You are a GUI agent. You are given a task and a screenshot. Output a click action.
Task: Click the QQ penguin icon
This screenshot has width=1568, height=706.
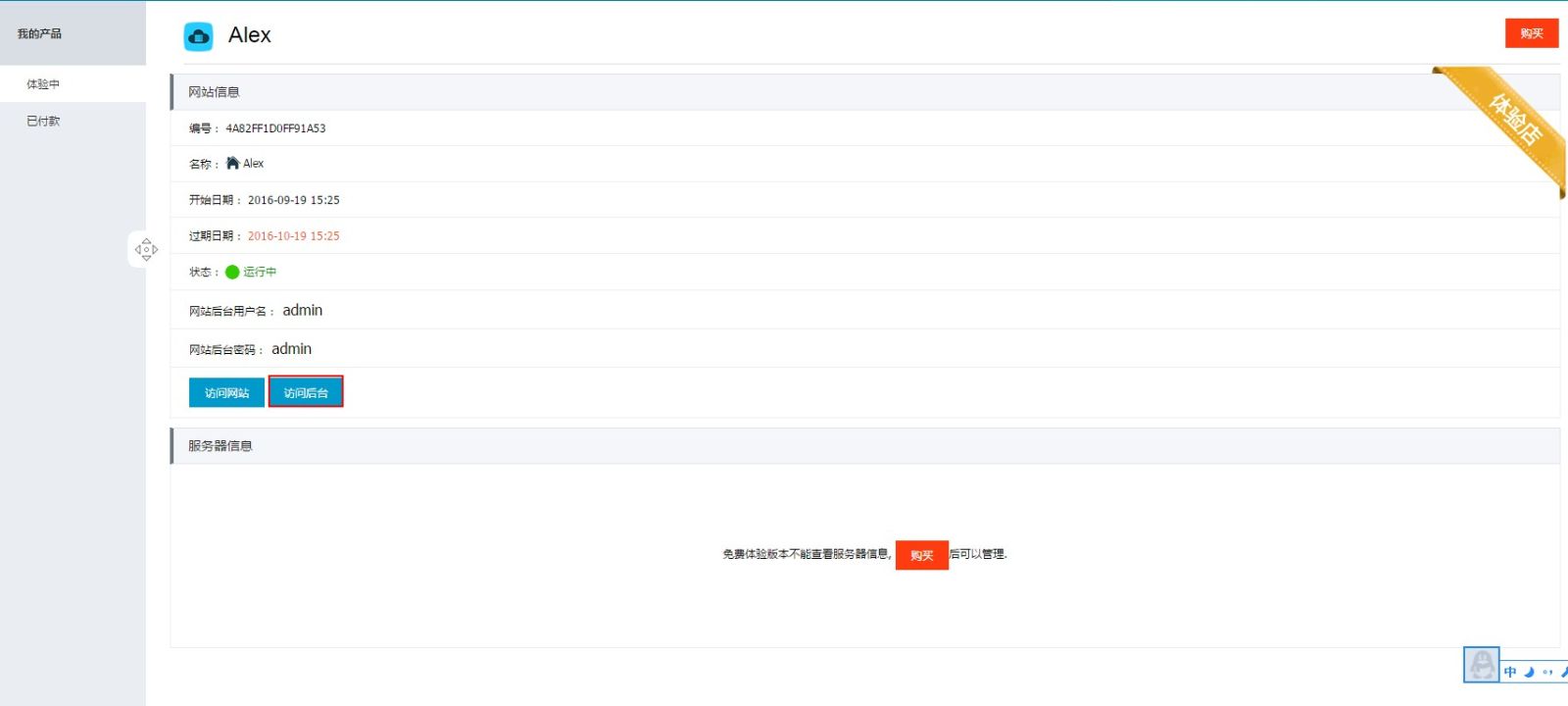(x=1481, y=665)
